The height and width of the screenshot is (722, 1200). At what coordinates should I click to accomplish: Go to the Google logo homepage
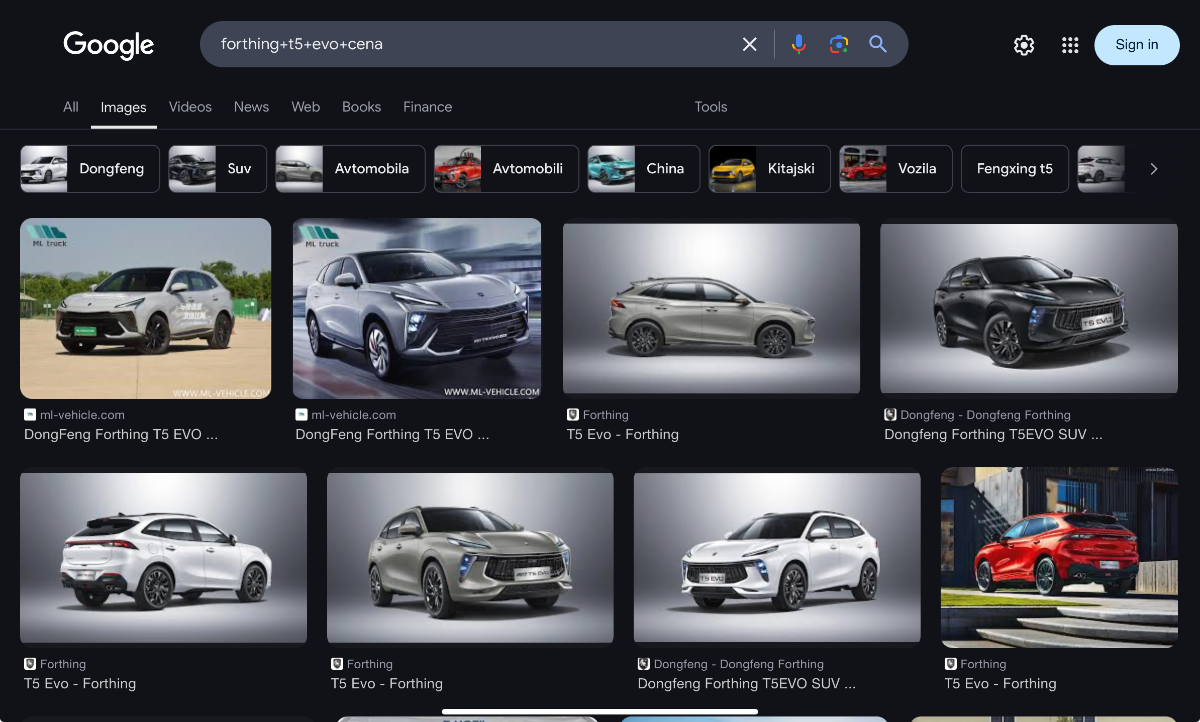(108, 45)
